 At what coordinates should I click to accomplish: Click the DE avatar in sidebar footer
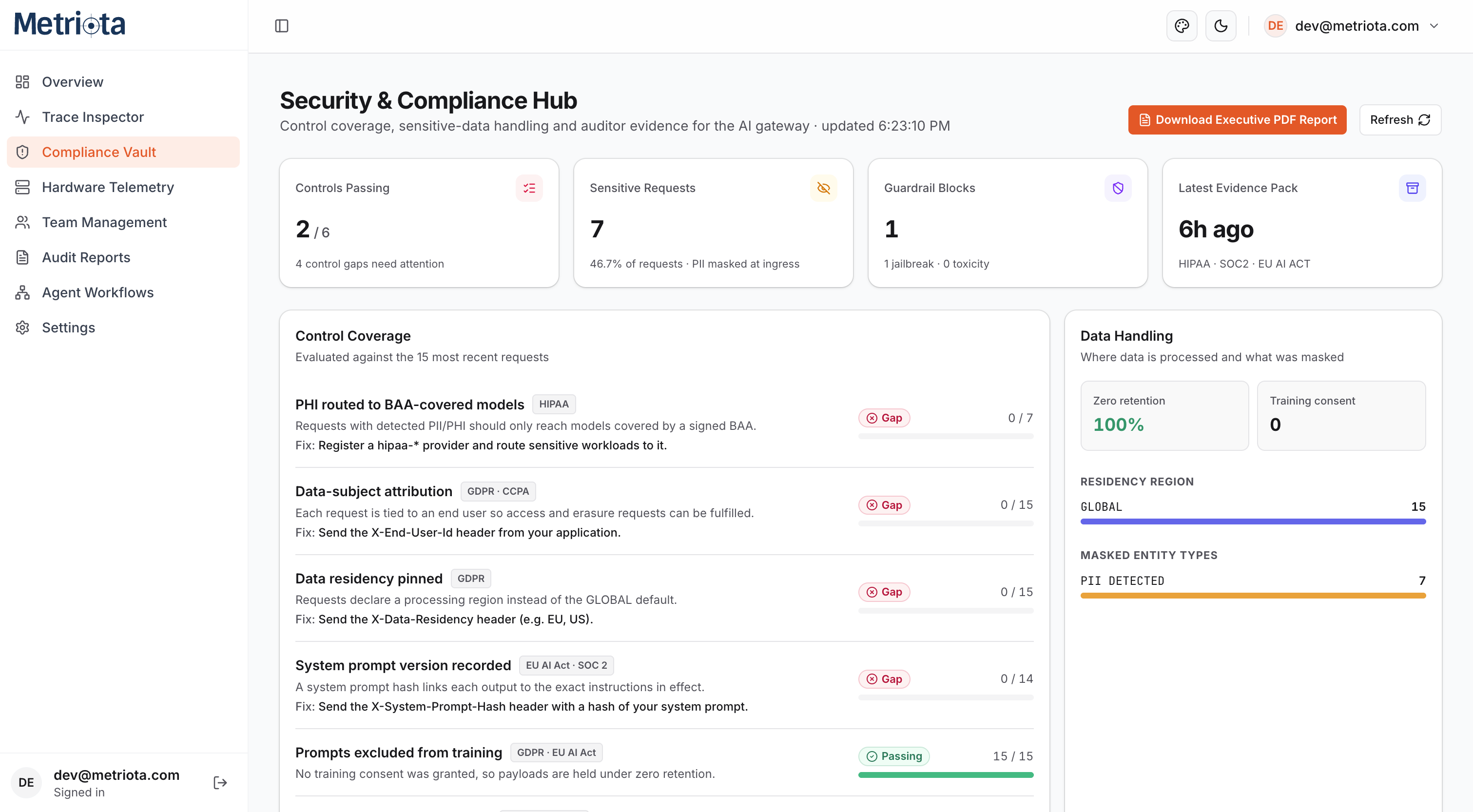point(26,782)
